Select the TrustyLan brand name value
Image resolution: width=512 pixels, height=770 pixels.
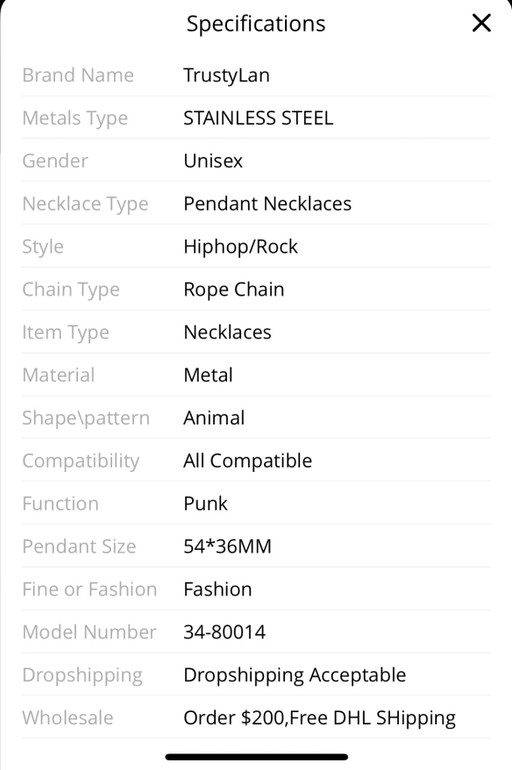(x=226, y=76)
